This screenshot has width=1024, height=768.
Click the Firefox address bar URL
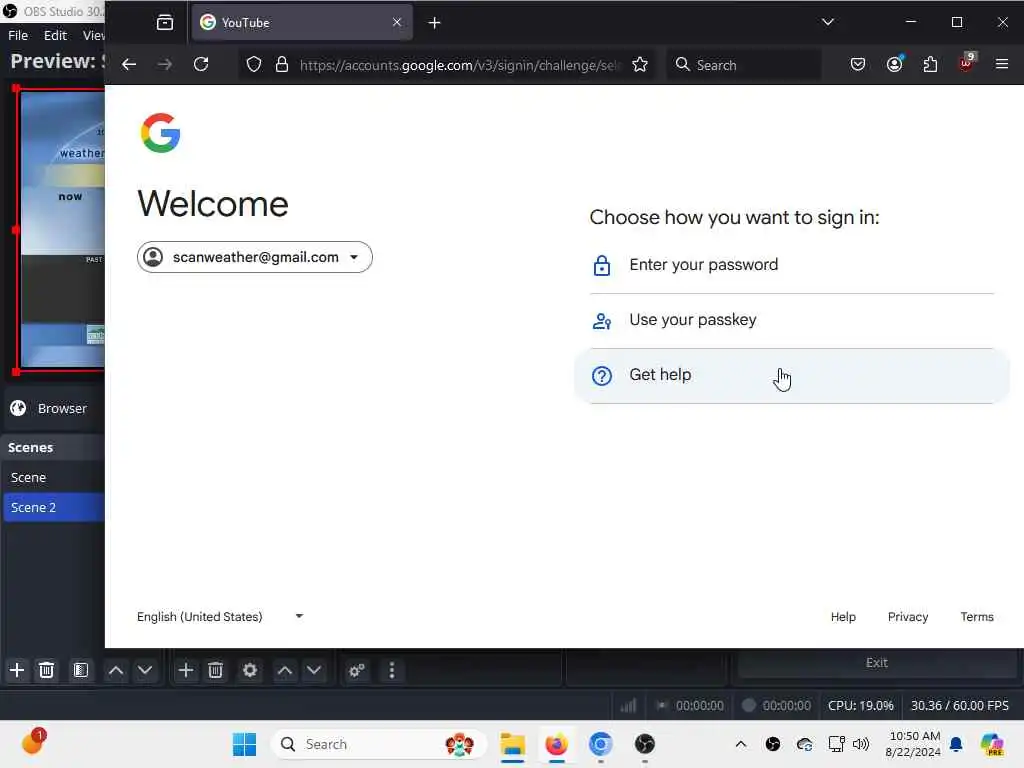coord(460,65)
